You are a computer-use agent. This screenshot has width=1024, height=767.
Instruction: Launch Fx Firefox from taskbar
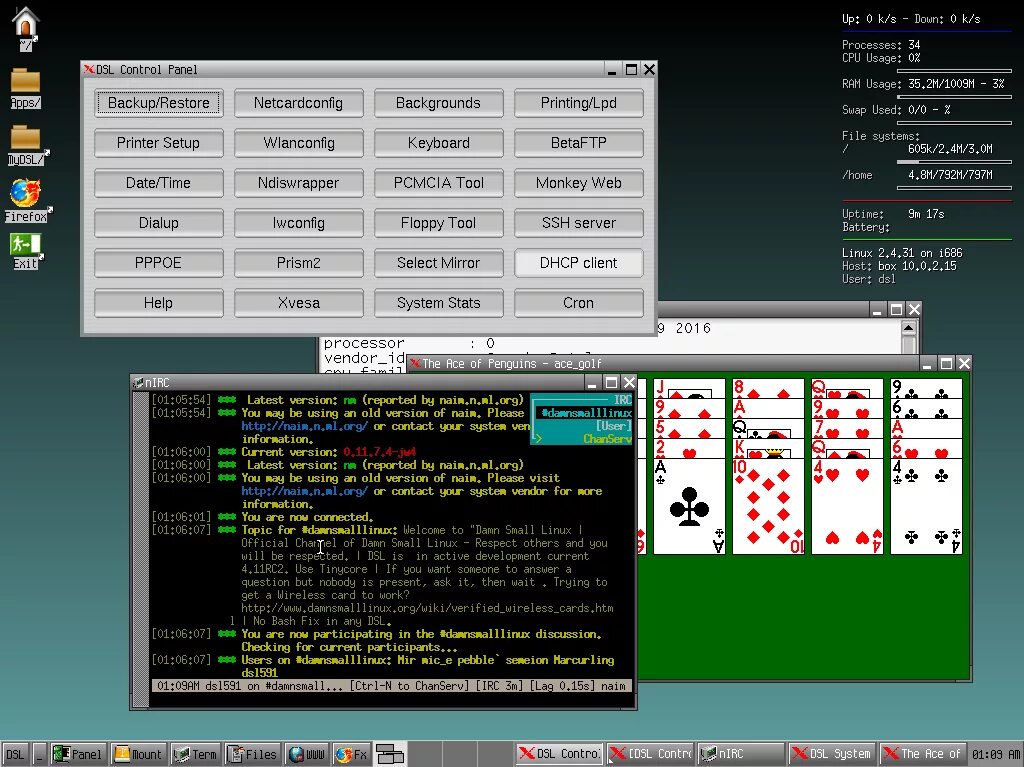(351, 754)
